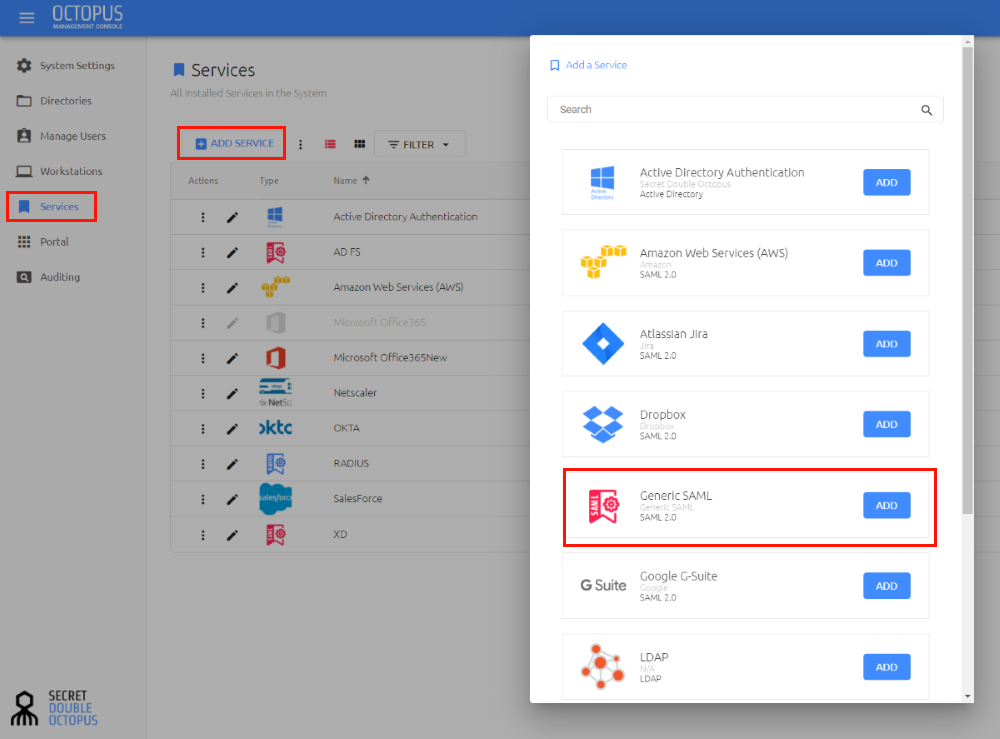The height and width of the screenshot is (739, 1000).
Task: Open the FILTER dropdown
Action: click(420, 144)
